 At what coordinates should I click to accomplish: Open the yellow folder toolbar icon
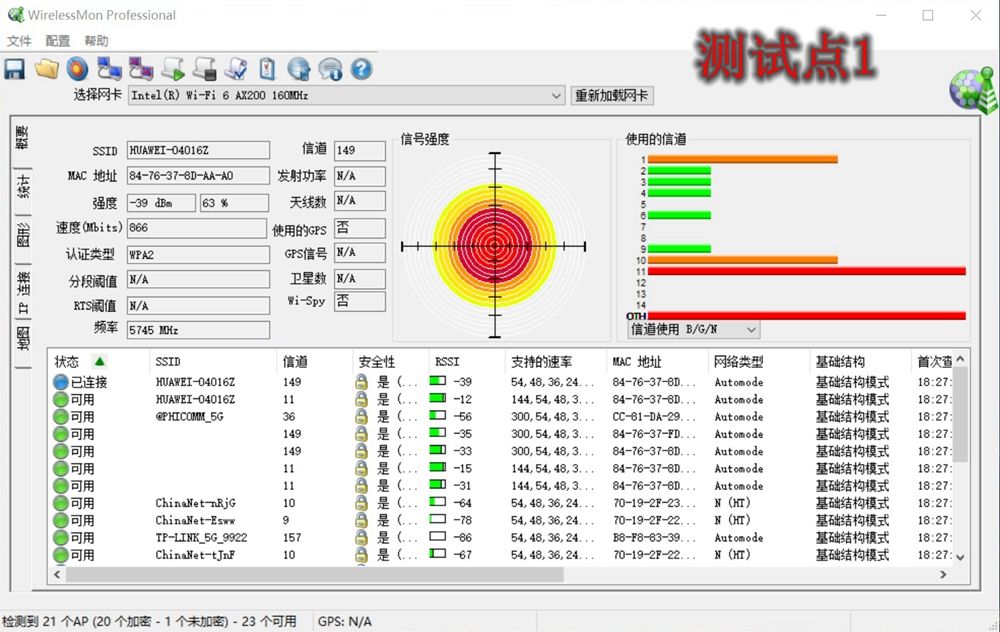point(47,69)
